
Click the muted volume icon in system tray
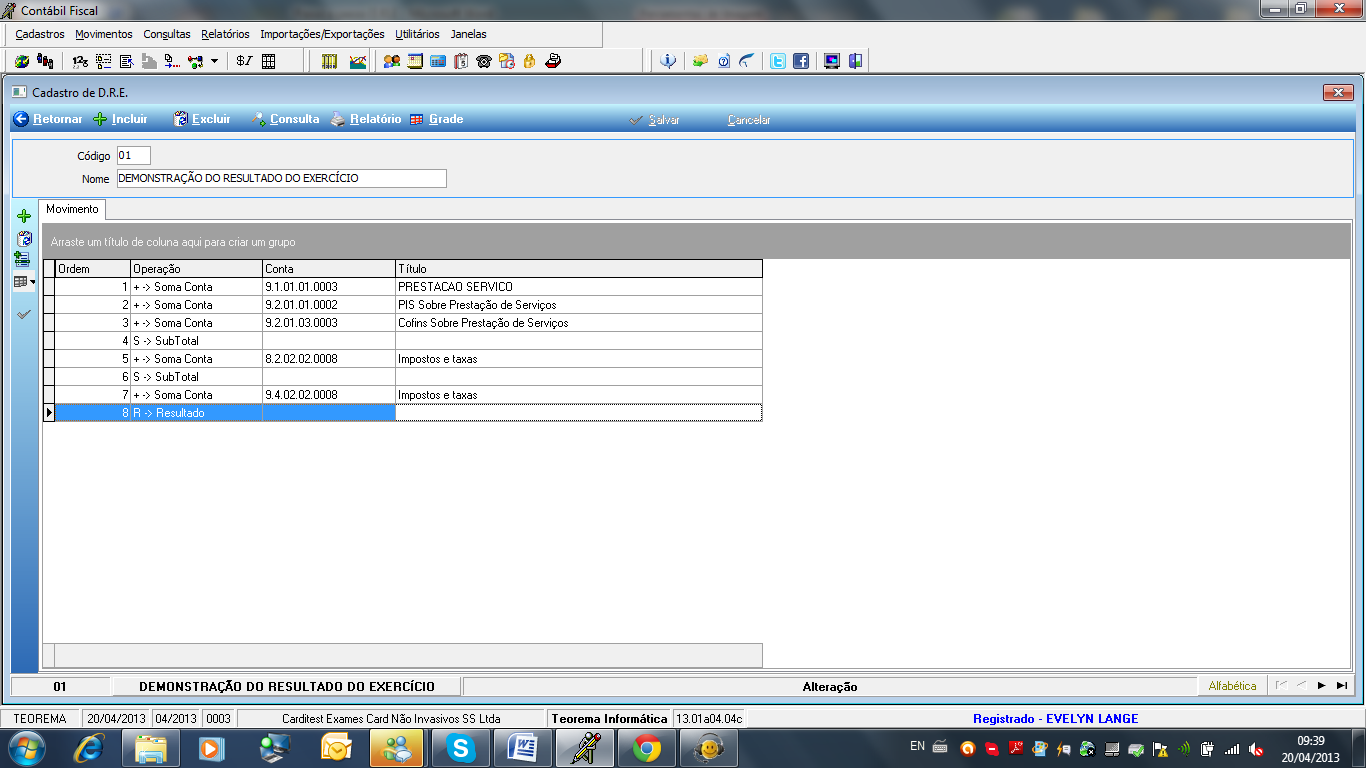1257,748
